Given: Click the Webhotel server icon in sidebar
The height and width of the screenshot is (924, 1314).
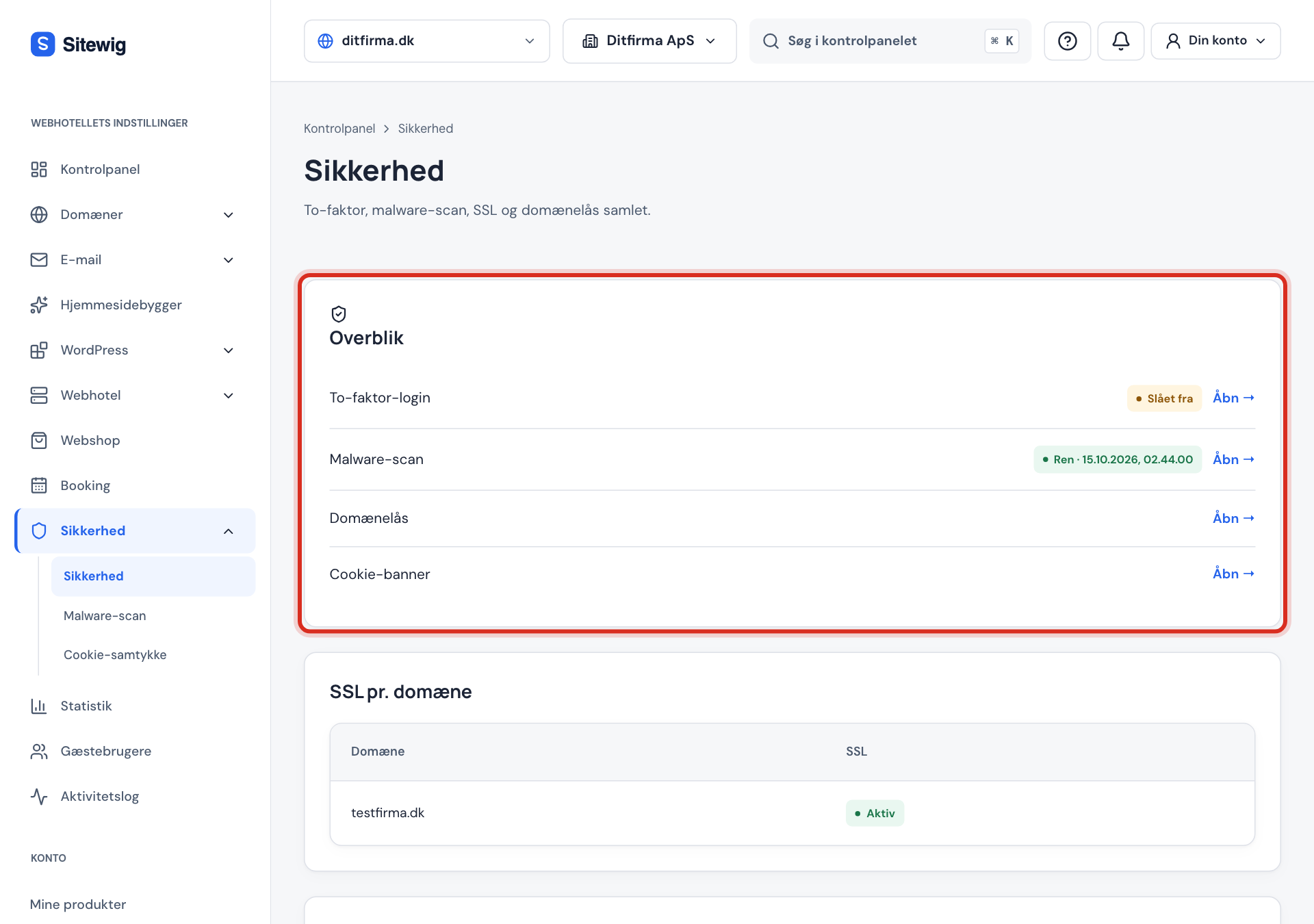Looking at the screenshot, I should click(x=39, y=395).
